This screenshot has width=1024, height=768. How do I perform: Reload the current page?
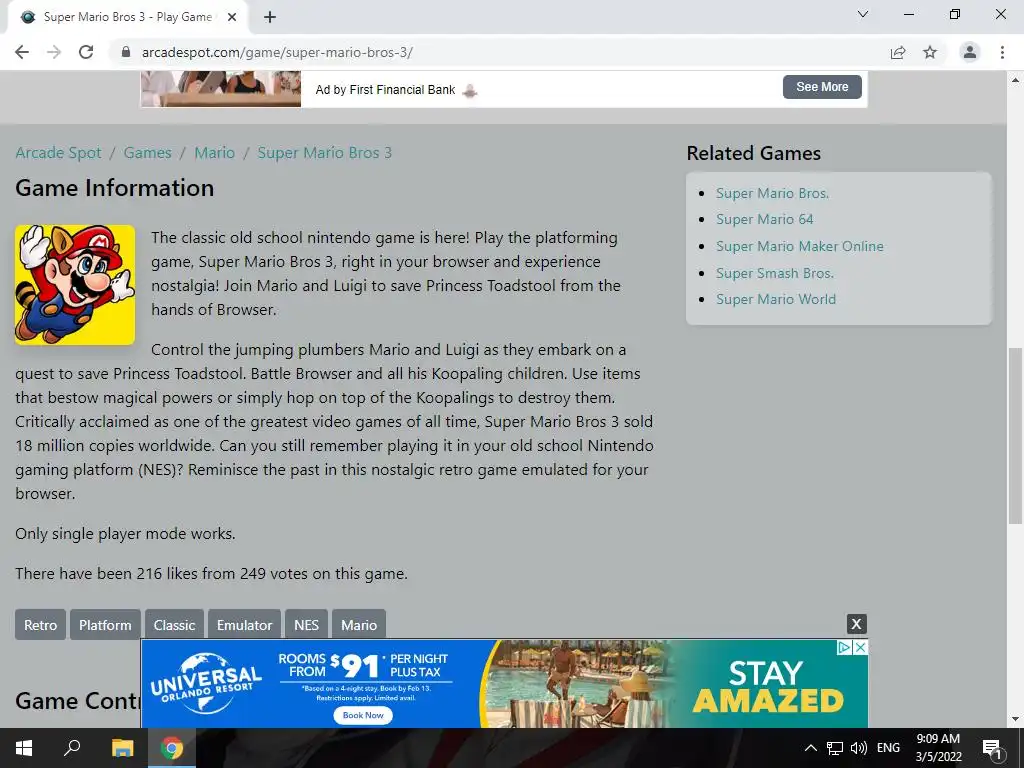coord(86,52)
